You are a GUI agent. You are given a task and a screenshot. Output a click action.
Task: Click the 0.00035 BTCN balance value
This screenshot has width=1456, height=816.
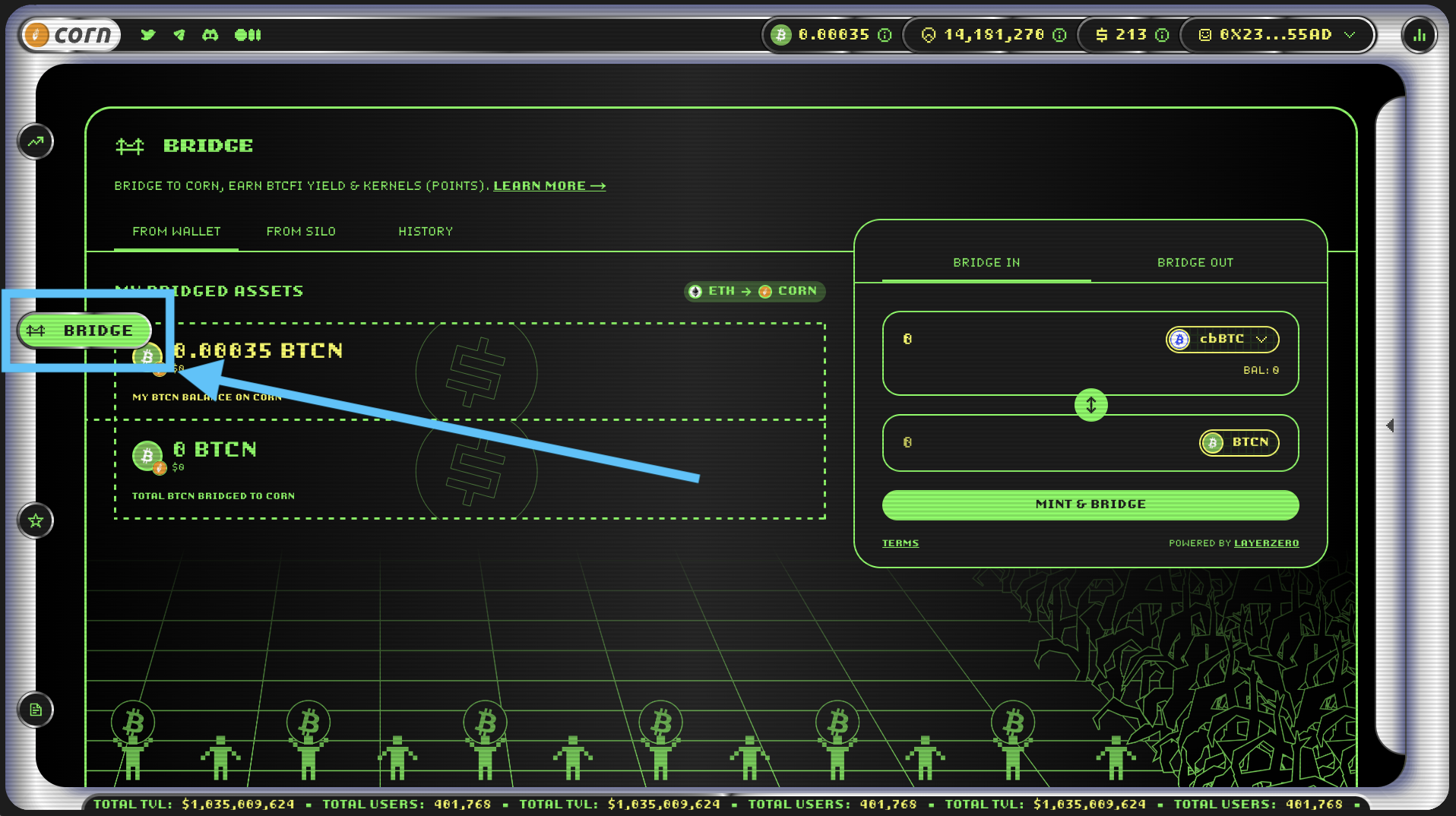258,351
